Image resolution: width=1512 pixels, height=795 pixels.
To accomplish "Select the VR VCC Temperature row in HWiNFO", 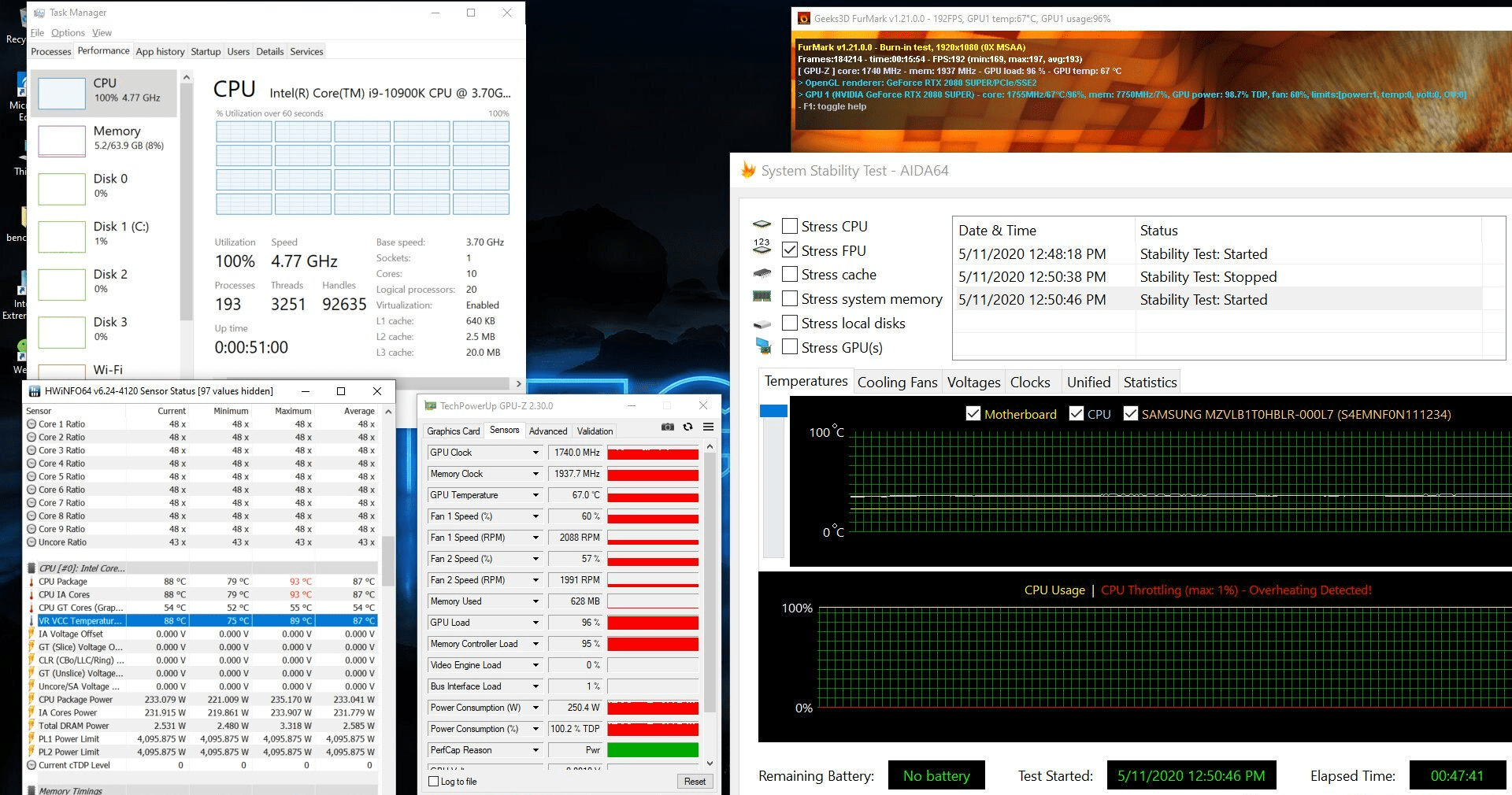I will [x=201, y=621].
